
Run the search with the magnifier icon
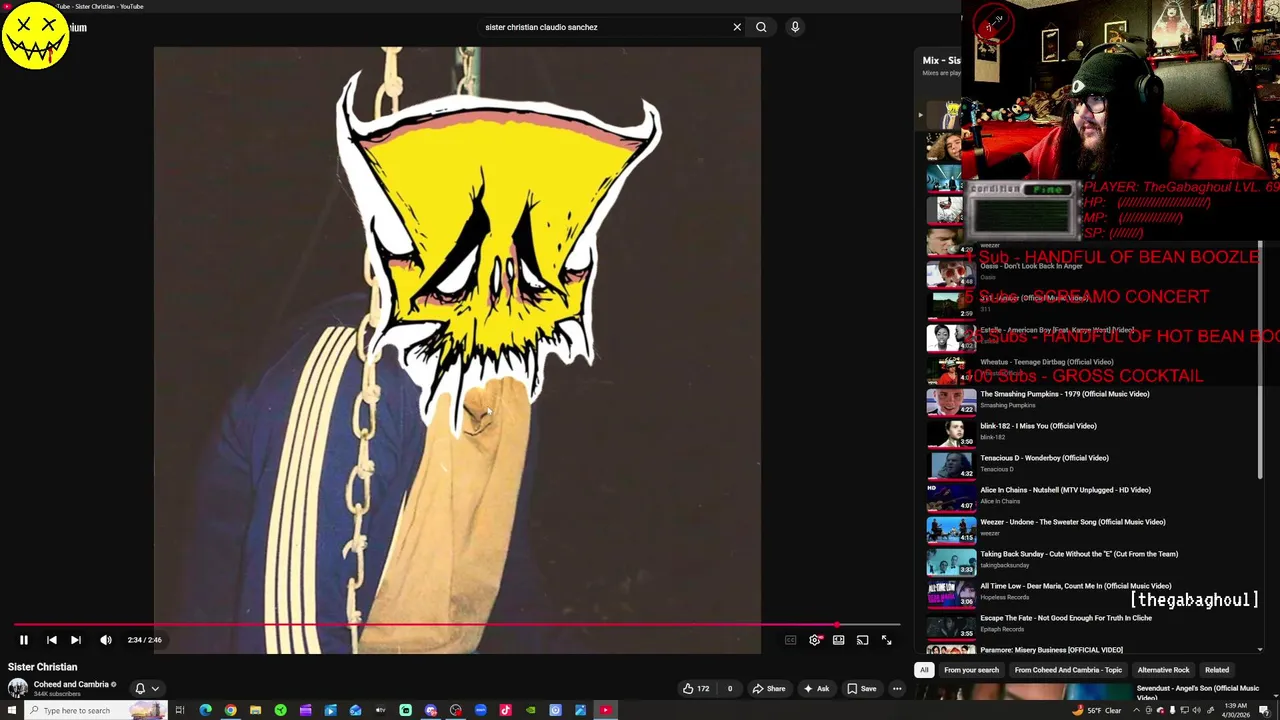[761, 27]
